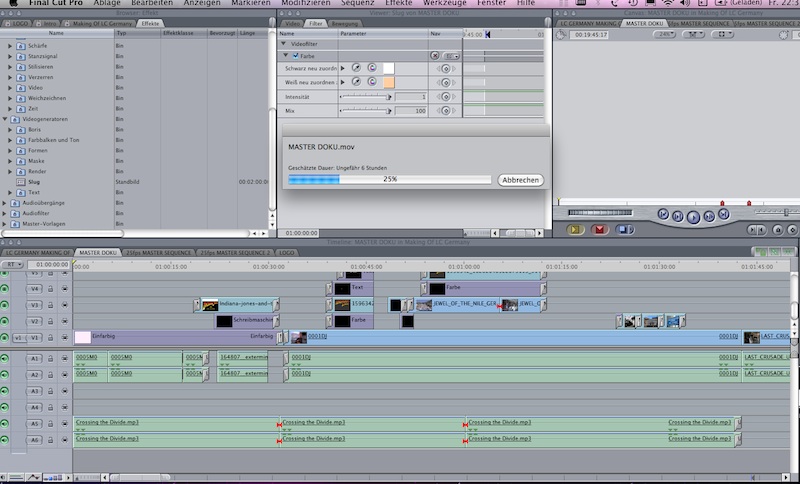
Task: Open the RT dropdown in Timeline
Action: point(12,265)
